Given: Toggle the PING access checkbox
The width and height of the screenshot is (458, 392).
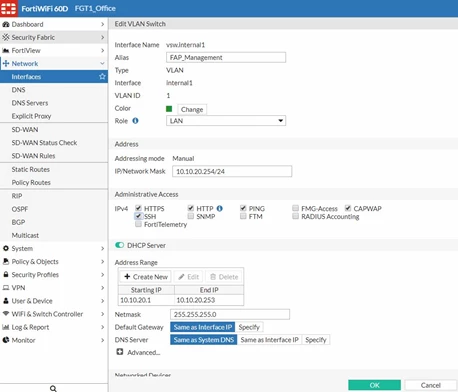Looking at the screenshot, I should tap(243, 208).
